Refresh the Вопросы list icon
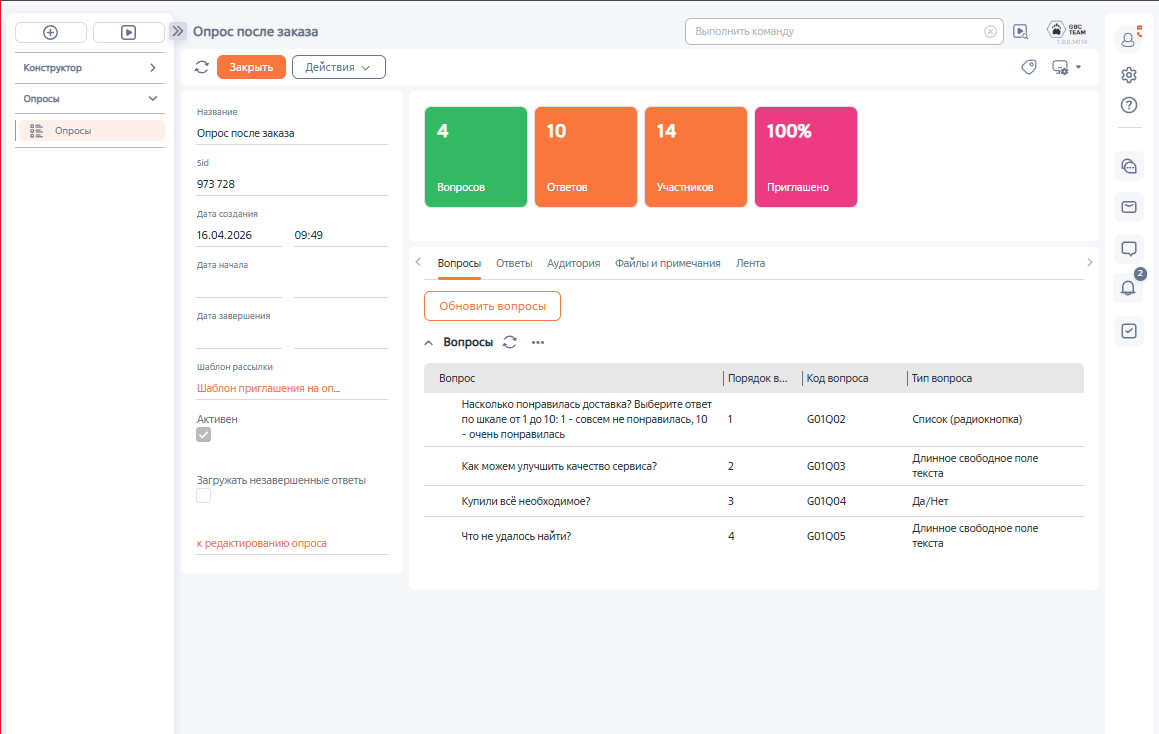This screenshot has width=1159, height=734. pos(510,342)
